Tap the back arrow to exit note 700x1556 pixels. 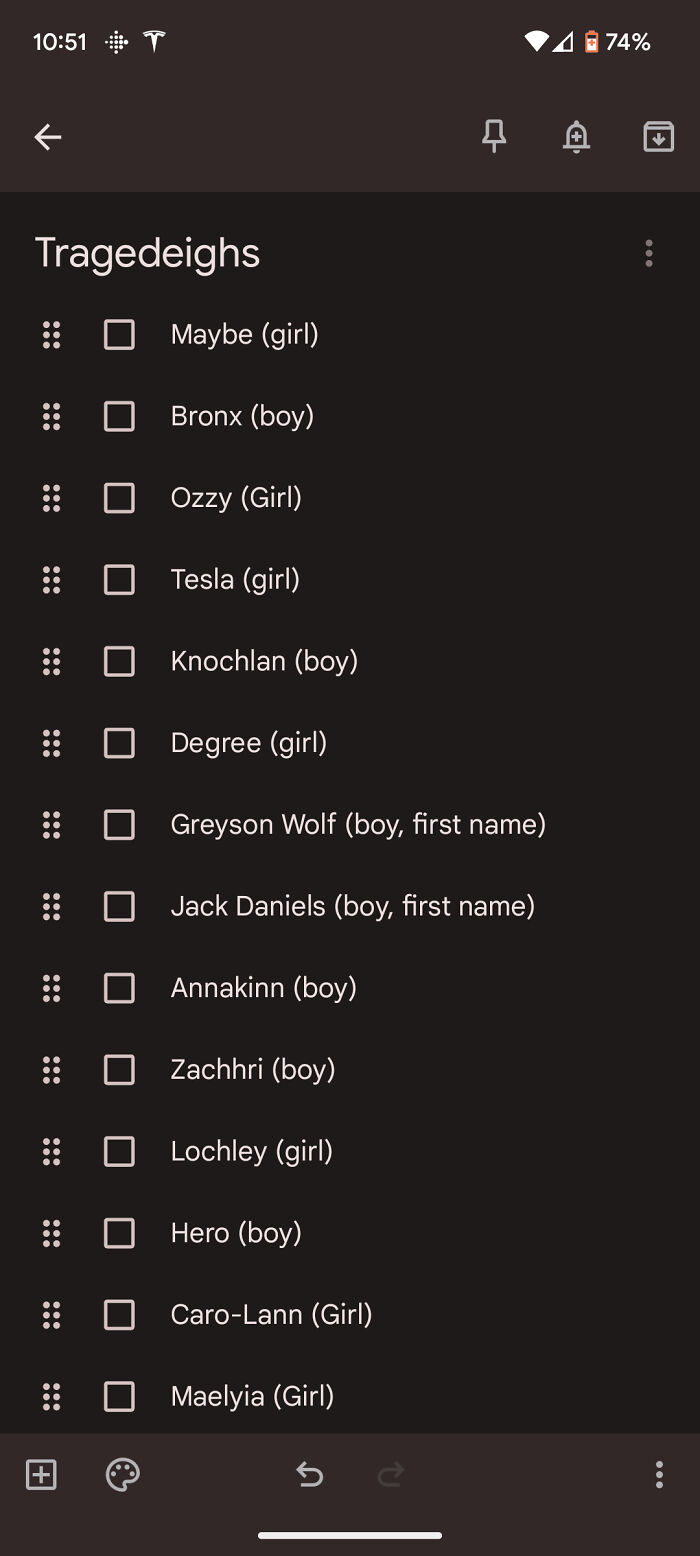pos(48,137)
